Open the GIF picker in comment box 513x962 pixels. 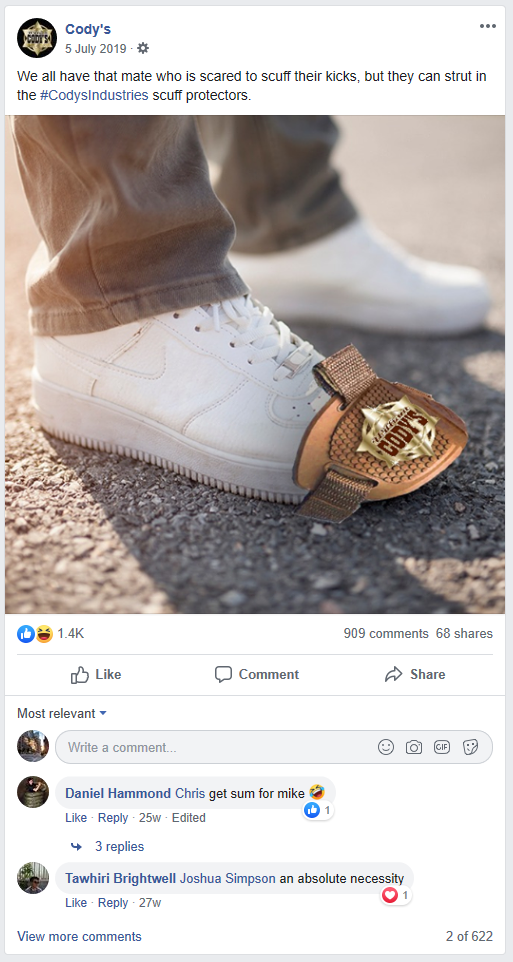tap(442, 747)
